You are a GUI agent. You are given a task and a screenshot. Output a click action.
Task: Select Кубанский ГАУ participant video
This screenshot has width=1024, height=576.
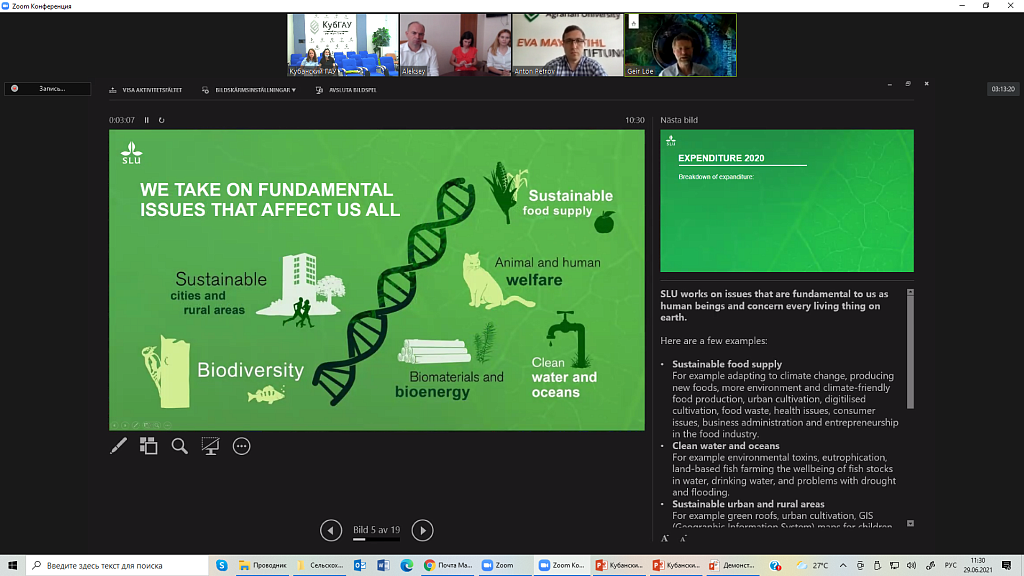pyautogui.click(x=343, y=45)
